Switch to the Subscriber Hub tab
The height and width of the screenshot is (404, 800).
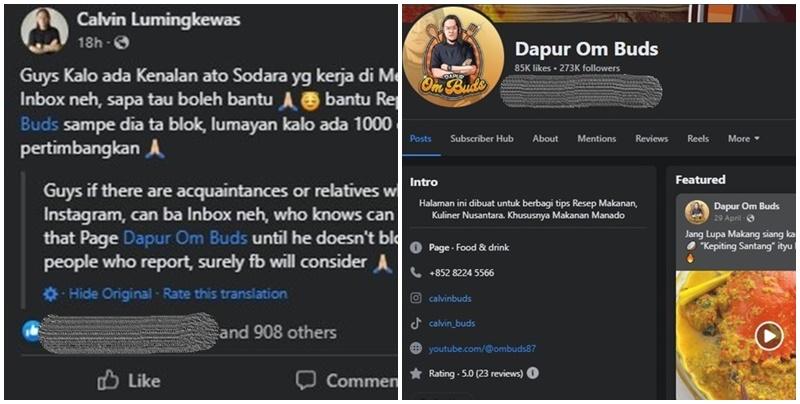coord(482,139)
